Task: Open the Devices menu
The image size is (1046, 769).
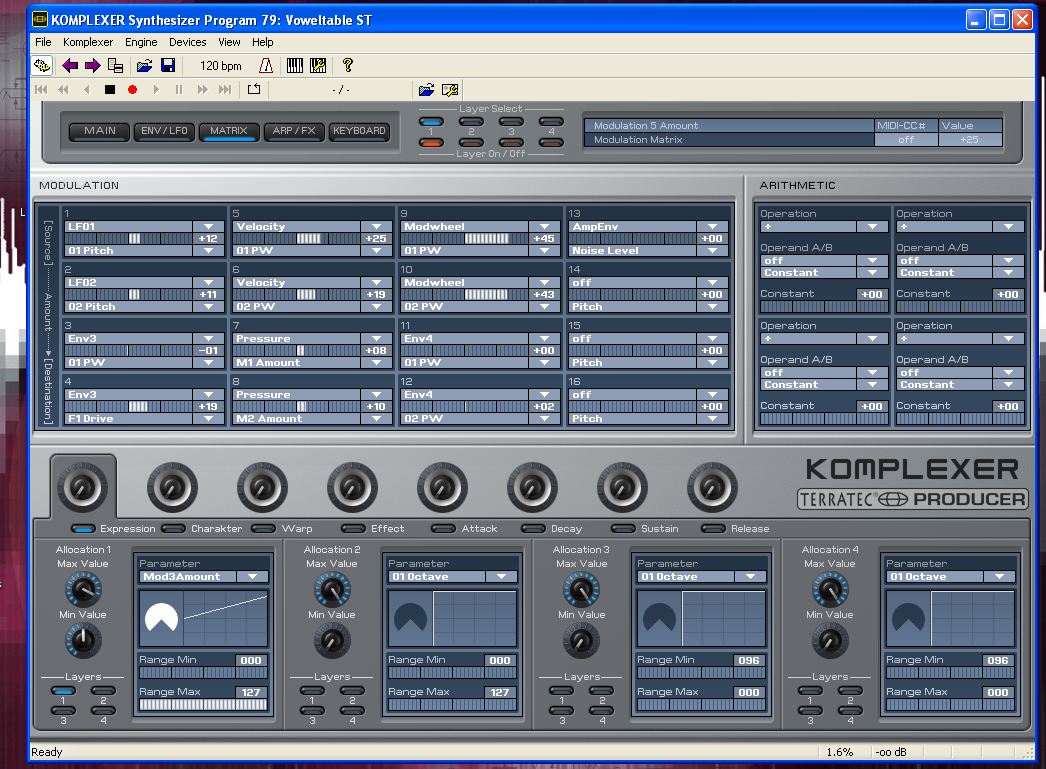Action: click(x=187, y=42)
